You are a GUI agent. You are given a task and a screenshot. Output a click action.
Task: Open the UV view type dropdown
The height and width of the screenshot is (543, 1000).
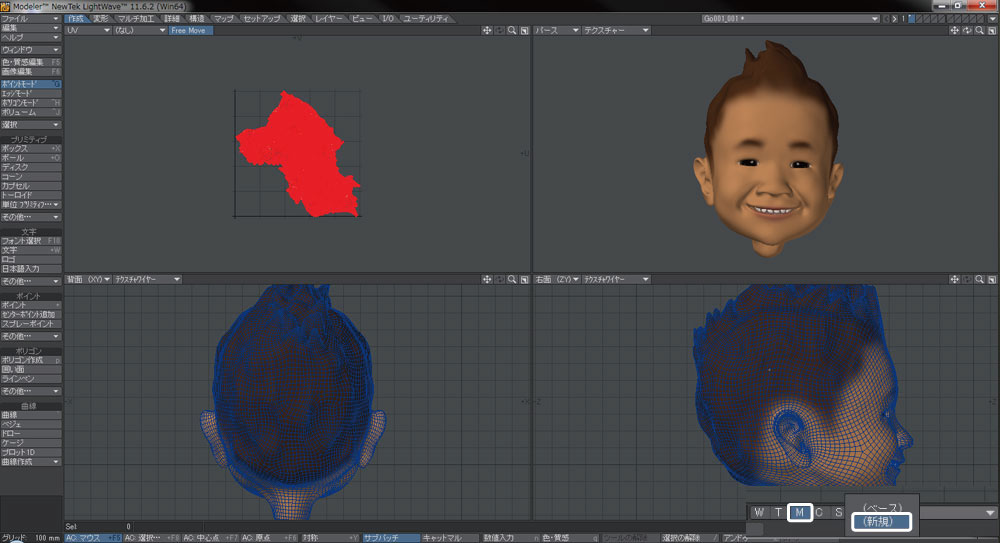click(x=86, y=31)
